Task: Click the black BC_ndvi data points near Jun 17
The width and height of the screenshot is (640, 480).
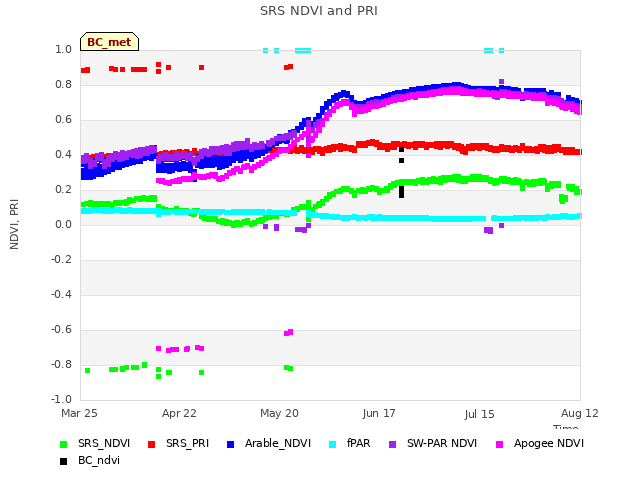Action: [402, 173]
